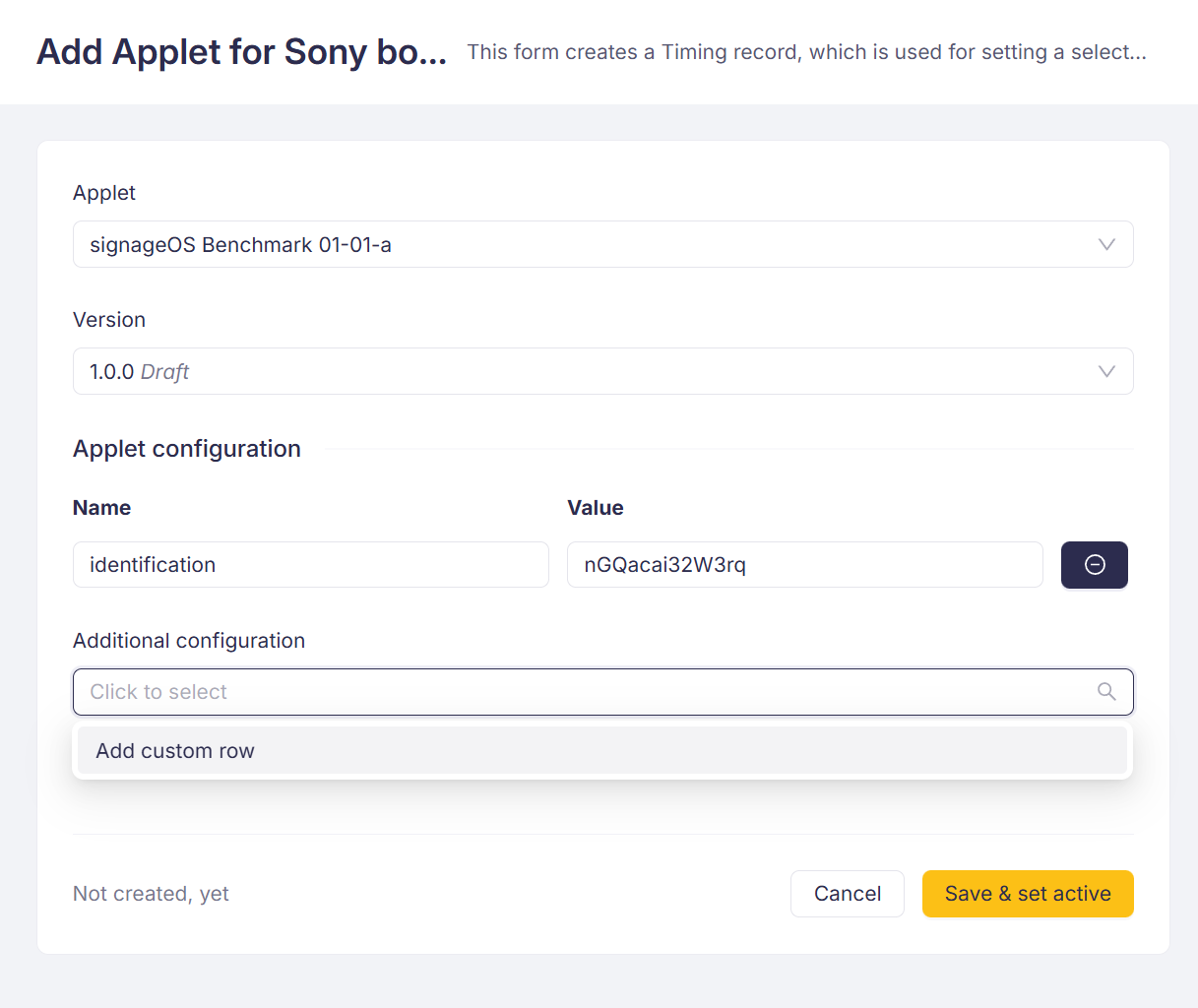The image size is (1198, 1008).
Task: Expand the Applet dropdown chevron
Action: (x=1106, y=245)
